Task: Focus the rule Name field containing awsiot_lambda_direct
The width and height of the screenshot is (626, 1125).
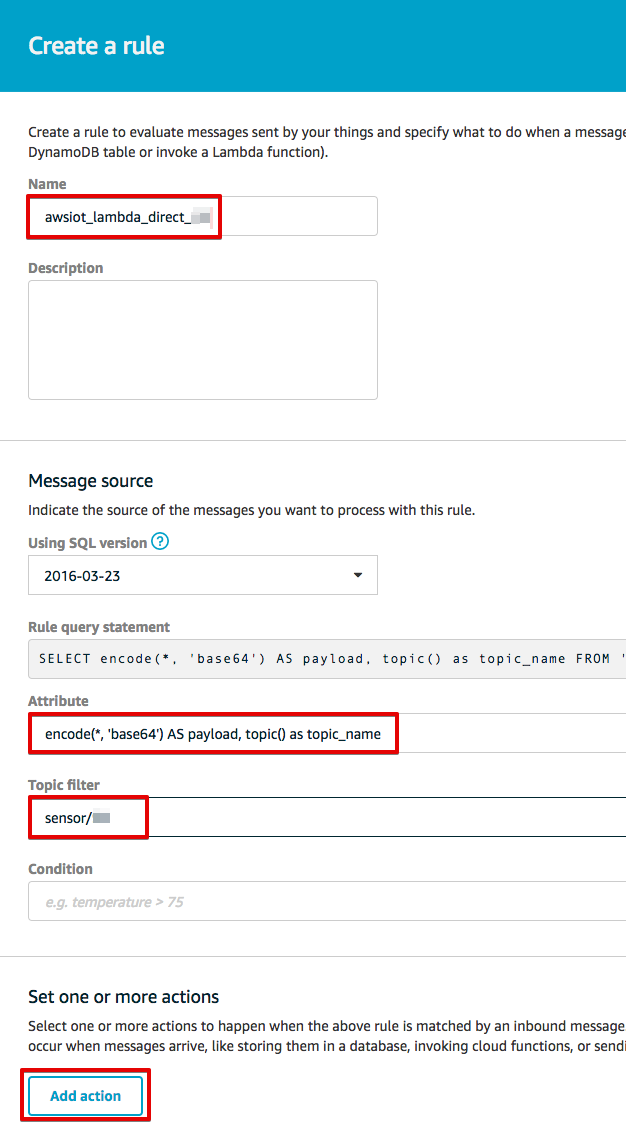Action: (203, 216)
